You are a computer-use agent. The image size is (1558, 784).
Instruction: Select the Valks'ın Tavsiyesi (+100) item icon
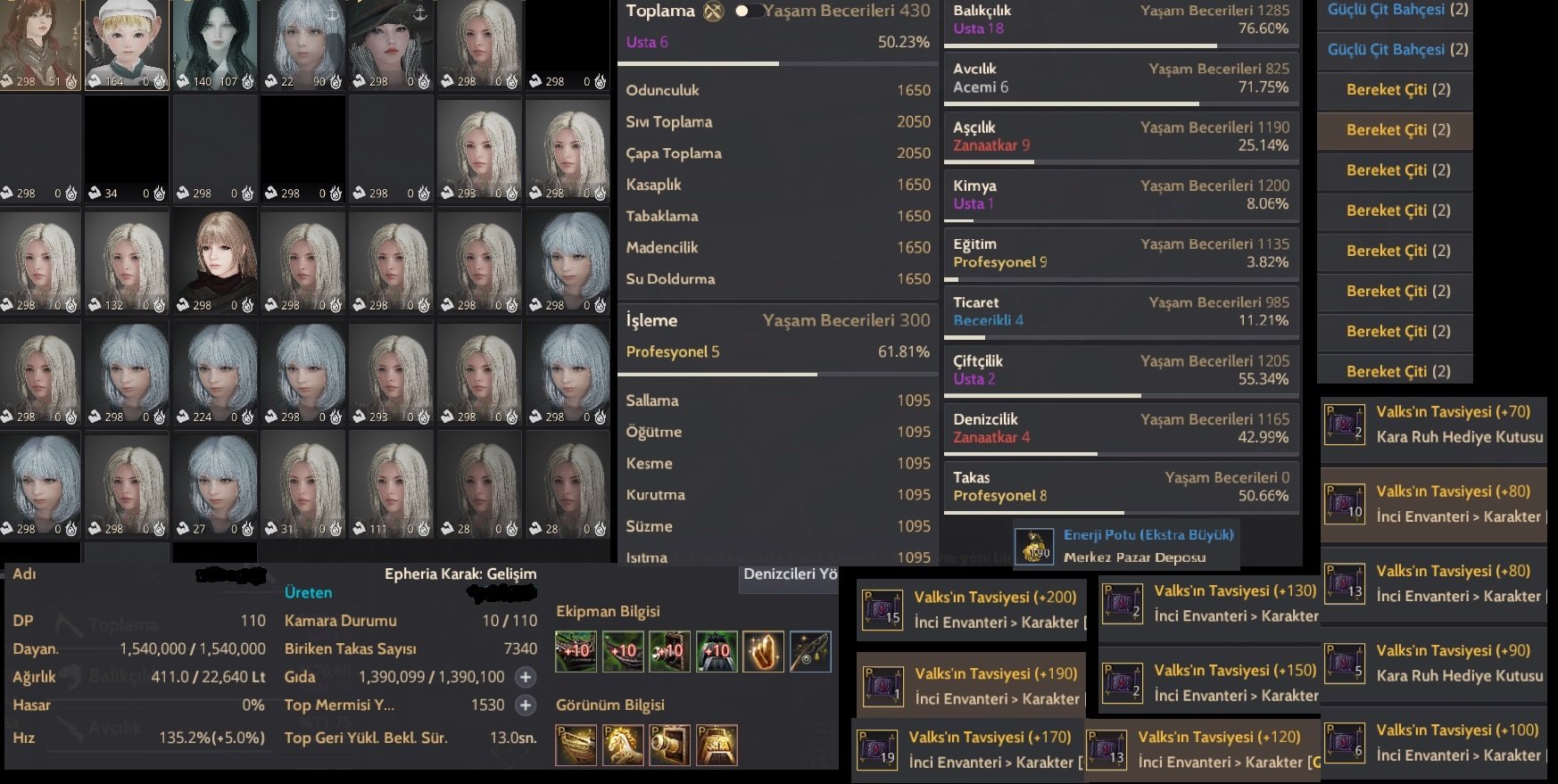click(1344, 742)
